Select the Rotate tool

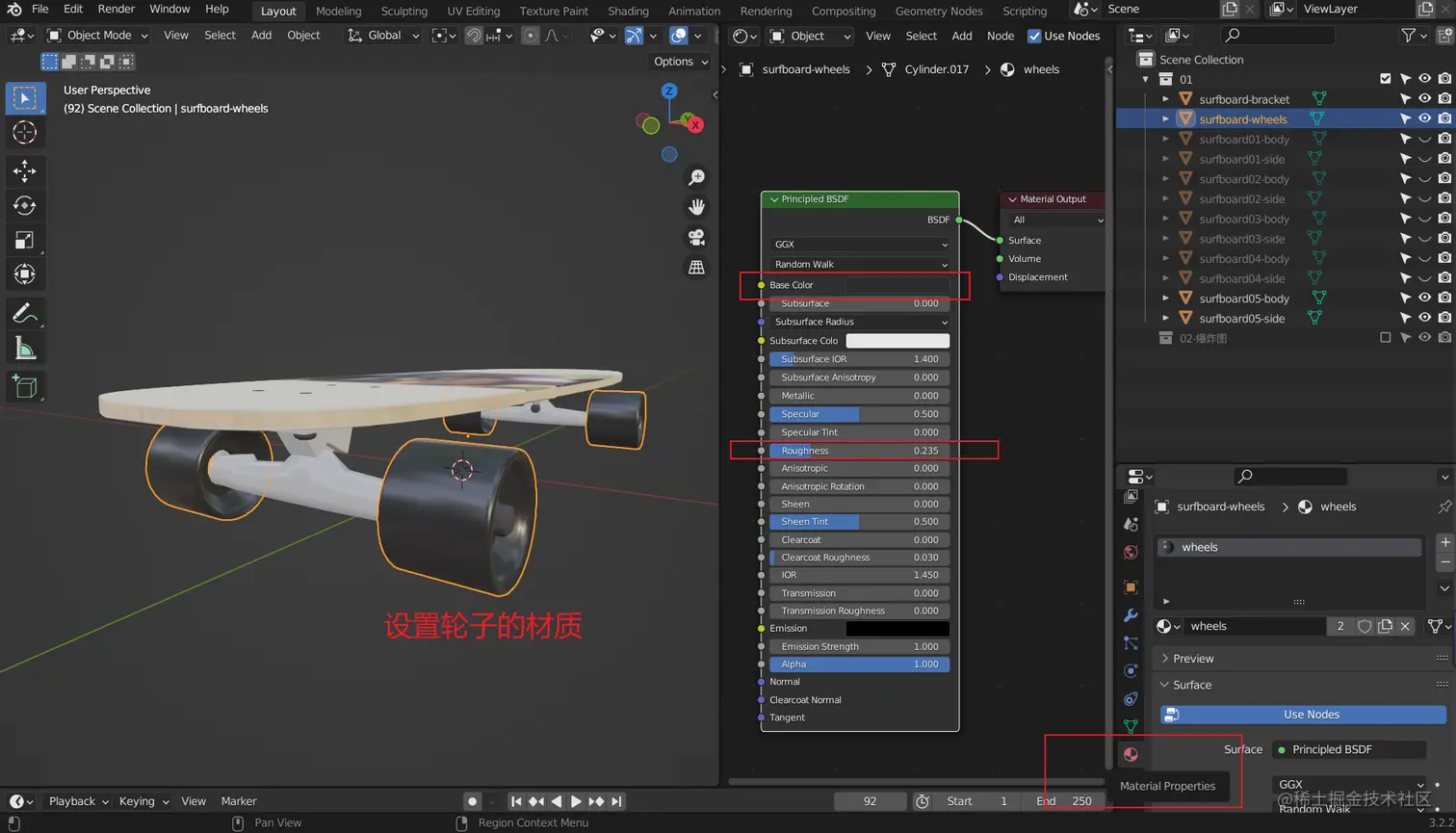point(25,206)
